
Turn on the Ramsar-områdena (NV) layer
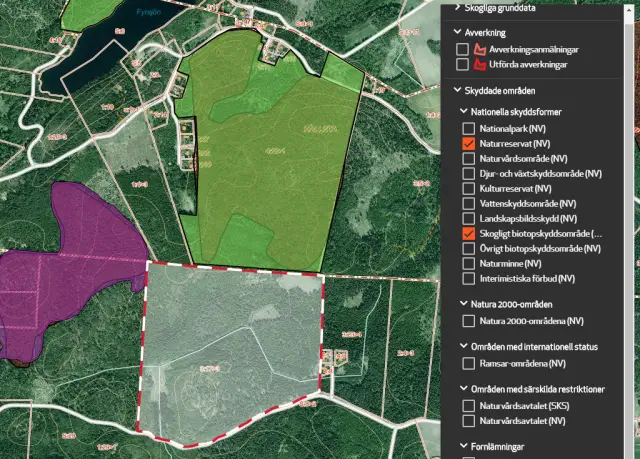click(469, 364)
